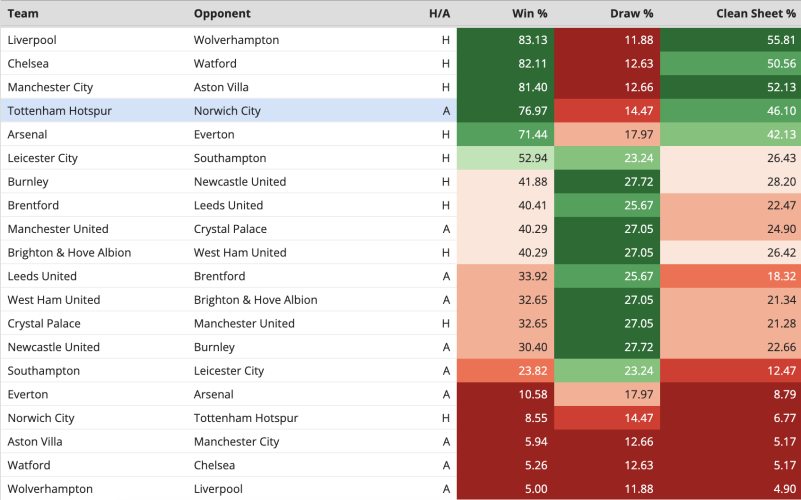Click Norwich City's 8.55 win cell
801x500 pixels.
coord(505,418)
